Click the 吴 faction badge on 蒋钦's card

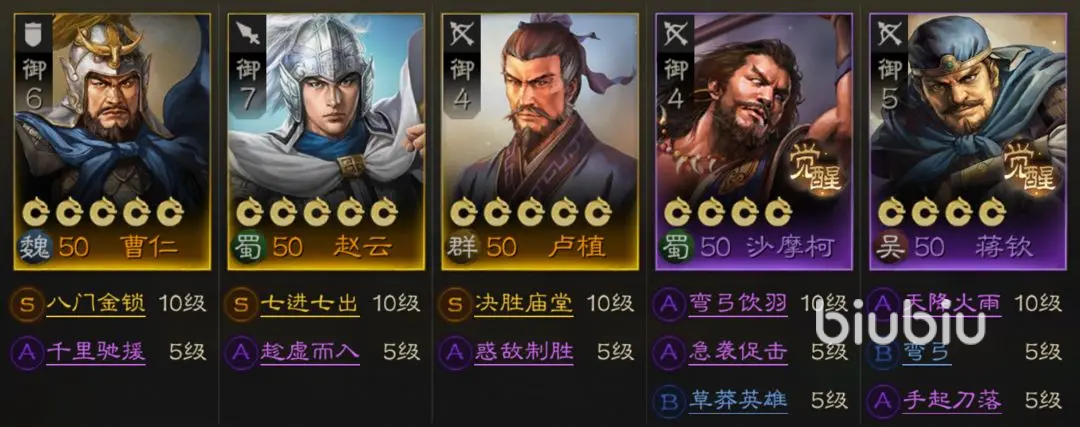coord(890,247)
